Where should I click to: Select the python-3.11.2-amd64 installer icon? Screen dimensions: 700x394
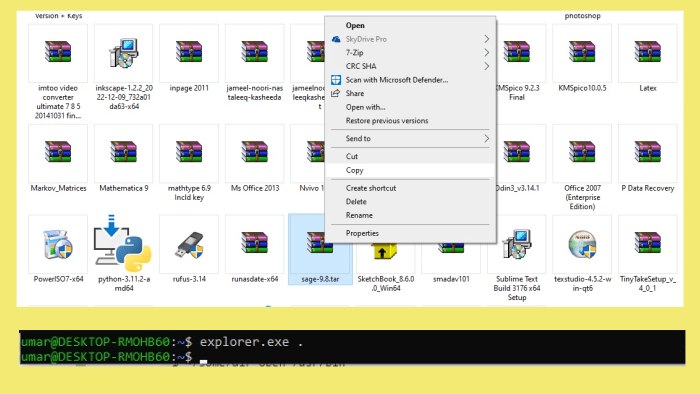(x=122, y=244)
